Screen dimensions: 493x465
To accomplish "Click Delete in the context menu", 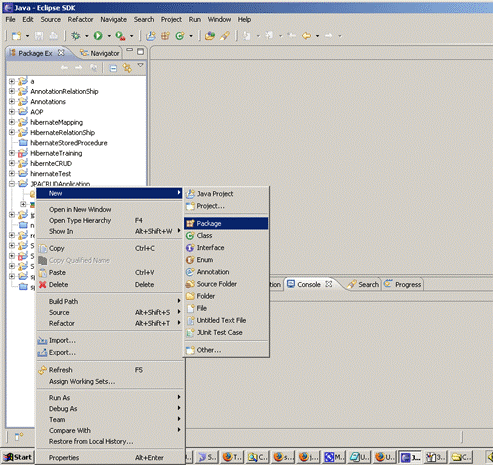I will (x=109, y=285).
